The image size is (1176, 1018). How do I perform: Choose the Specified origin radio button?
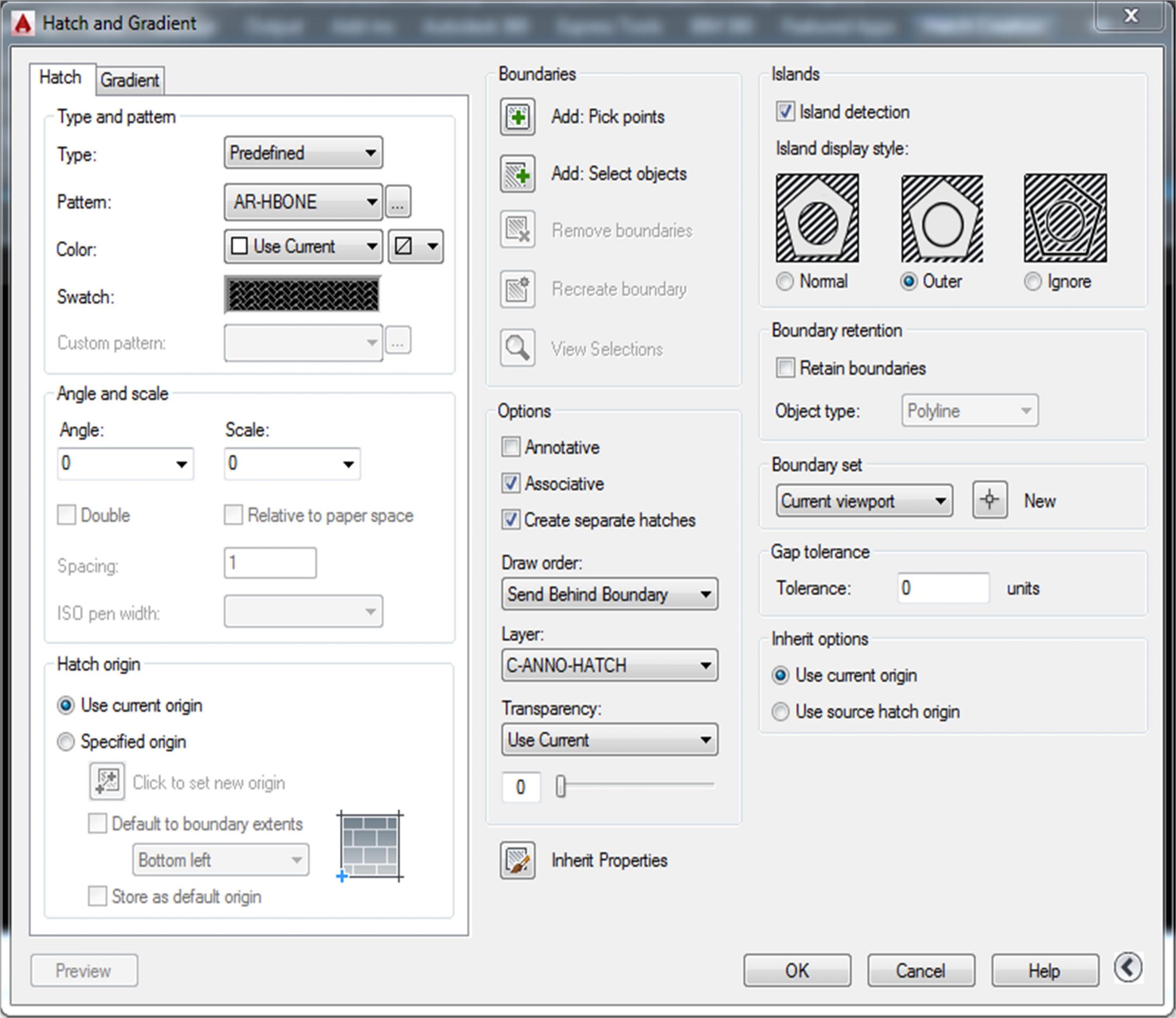tap(66, 742)
